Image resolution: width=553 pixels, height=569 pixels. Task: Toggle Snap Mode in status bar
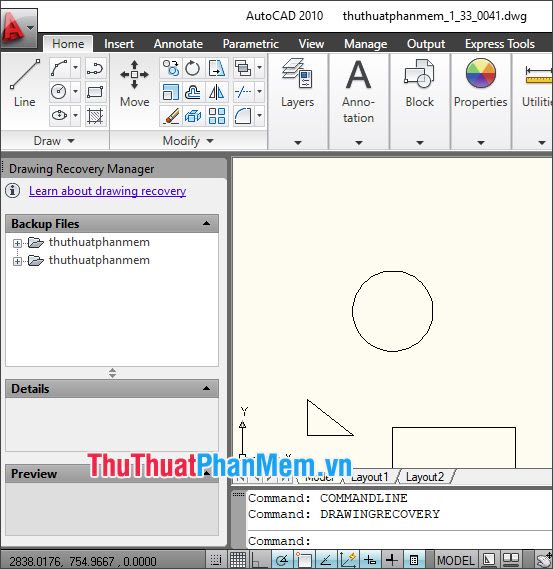pos(216,560)
